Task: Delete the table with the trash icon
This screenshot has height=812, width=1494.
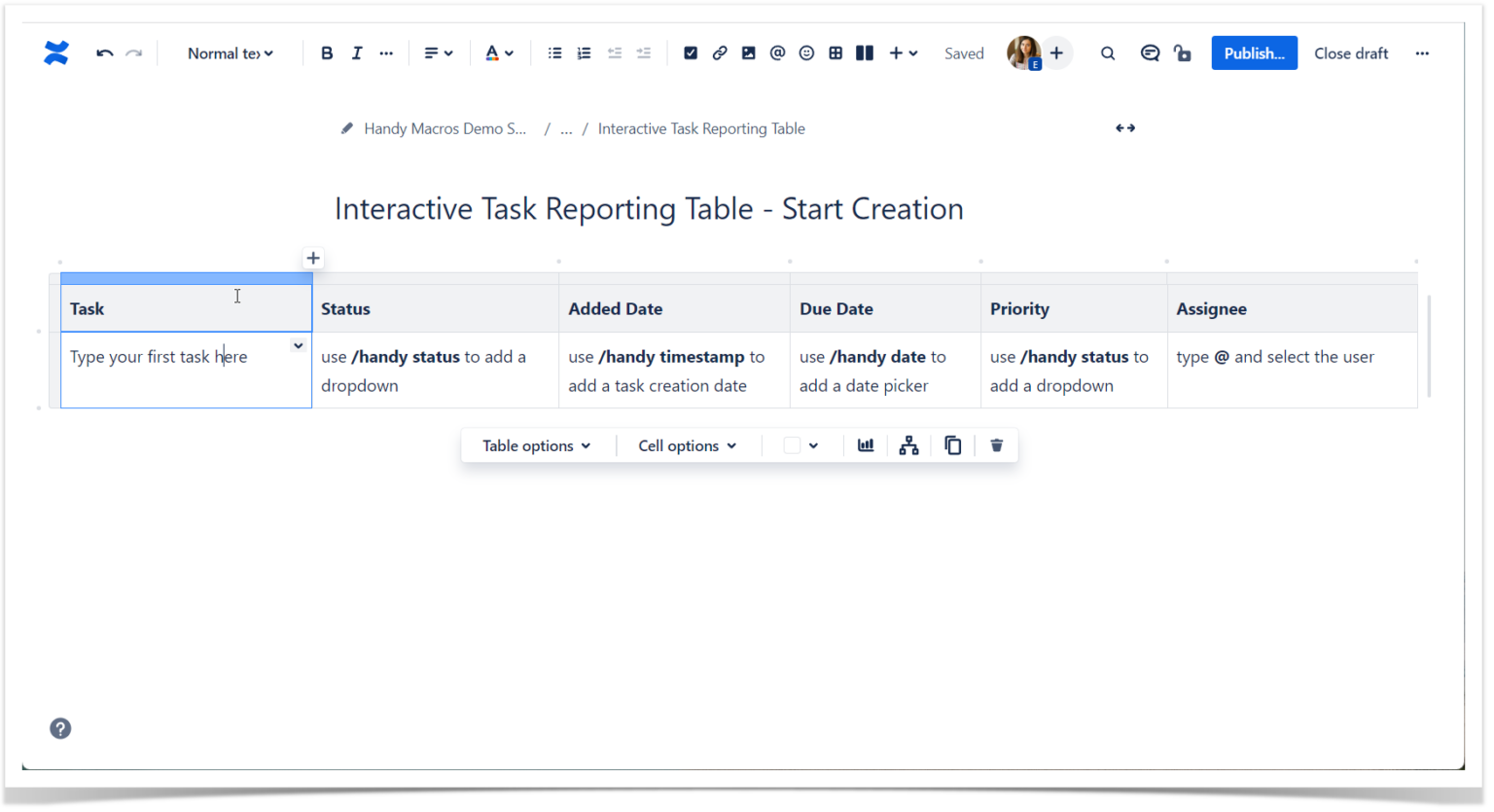Action: pyautogui.click(x=996, y=444)
